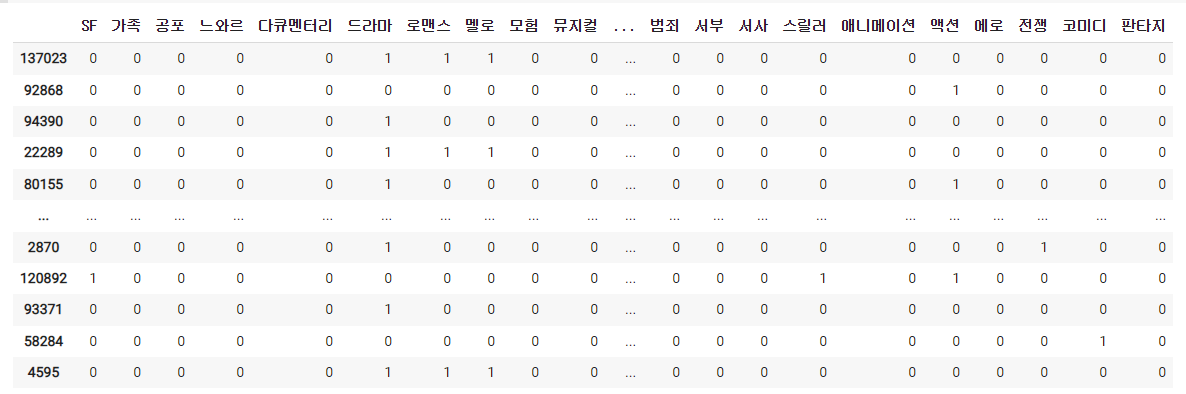Screen dimensions: 1186x394
Task: Click the 애니메이션 column header
Action: 879,26
